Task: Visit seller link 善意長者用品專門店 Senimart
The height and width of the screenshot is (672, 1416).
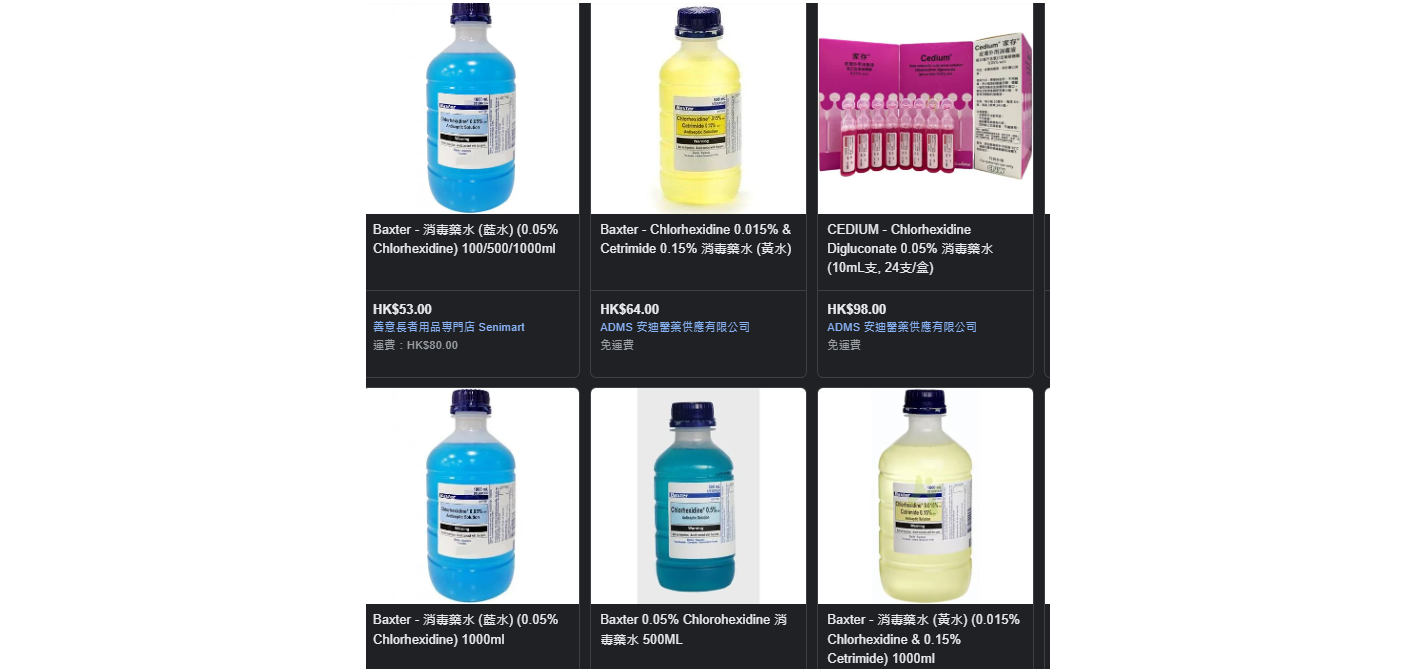Action: coord(449,327)
